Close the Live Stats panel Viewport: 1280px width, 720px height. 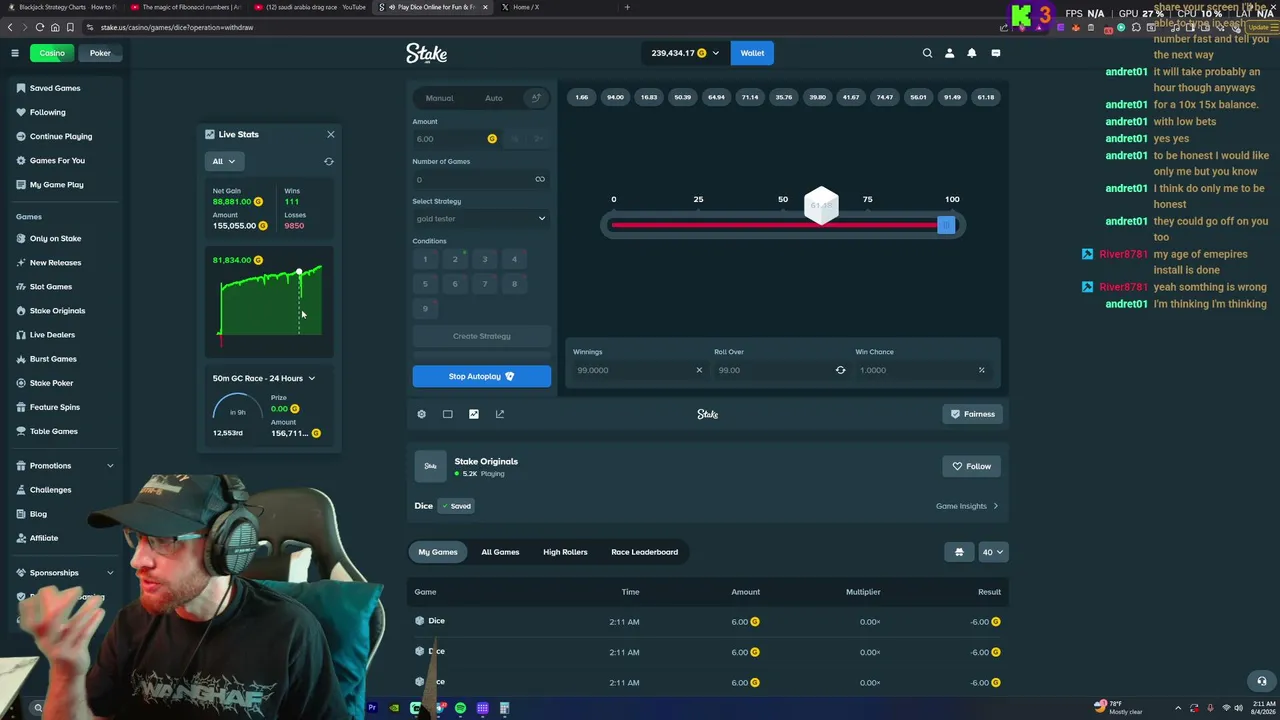point(331,134)
